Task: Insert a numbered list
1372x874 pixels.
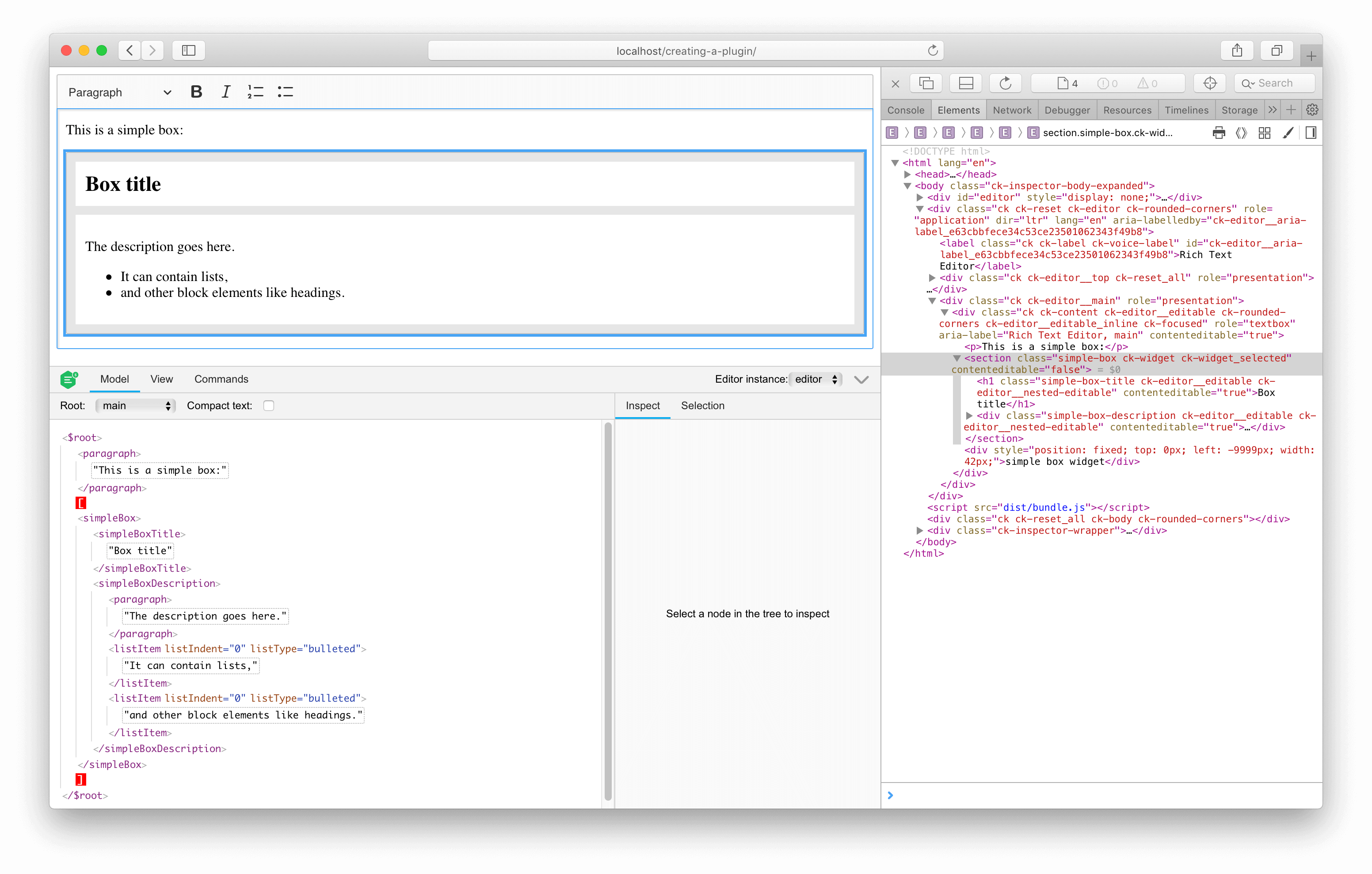Action: (255, 91)
